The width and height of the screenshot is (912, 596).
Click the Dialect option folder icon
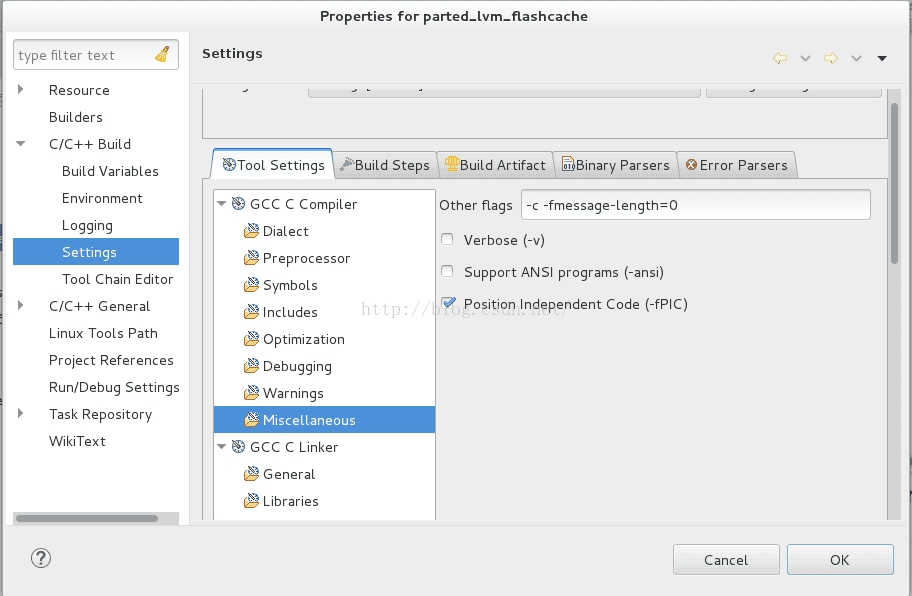252,231
